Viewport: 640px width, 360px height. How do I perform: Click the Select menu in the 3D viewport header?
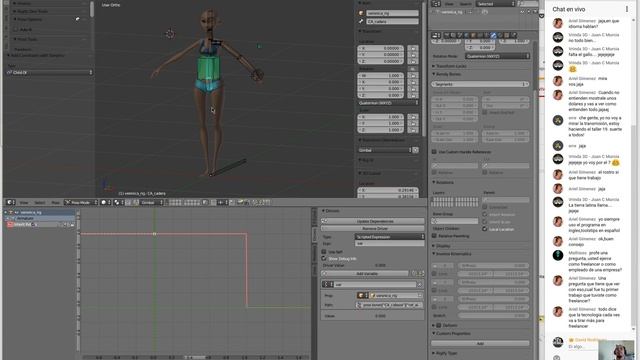(40, 202)
